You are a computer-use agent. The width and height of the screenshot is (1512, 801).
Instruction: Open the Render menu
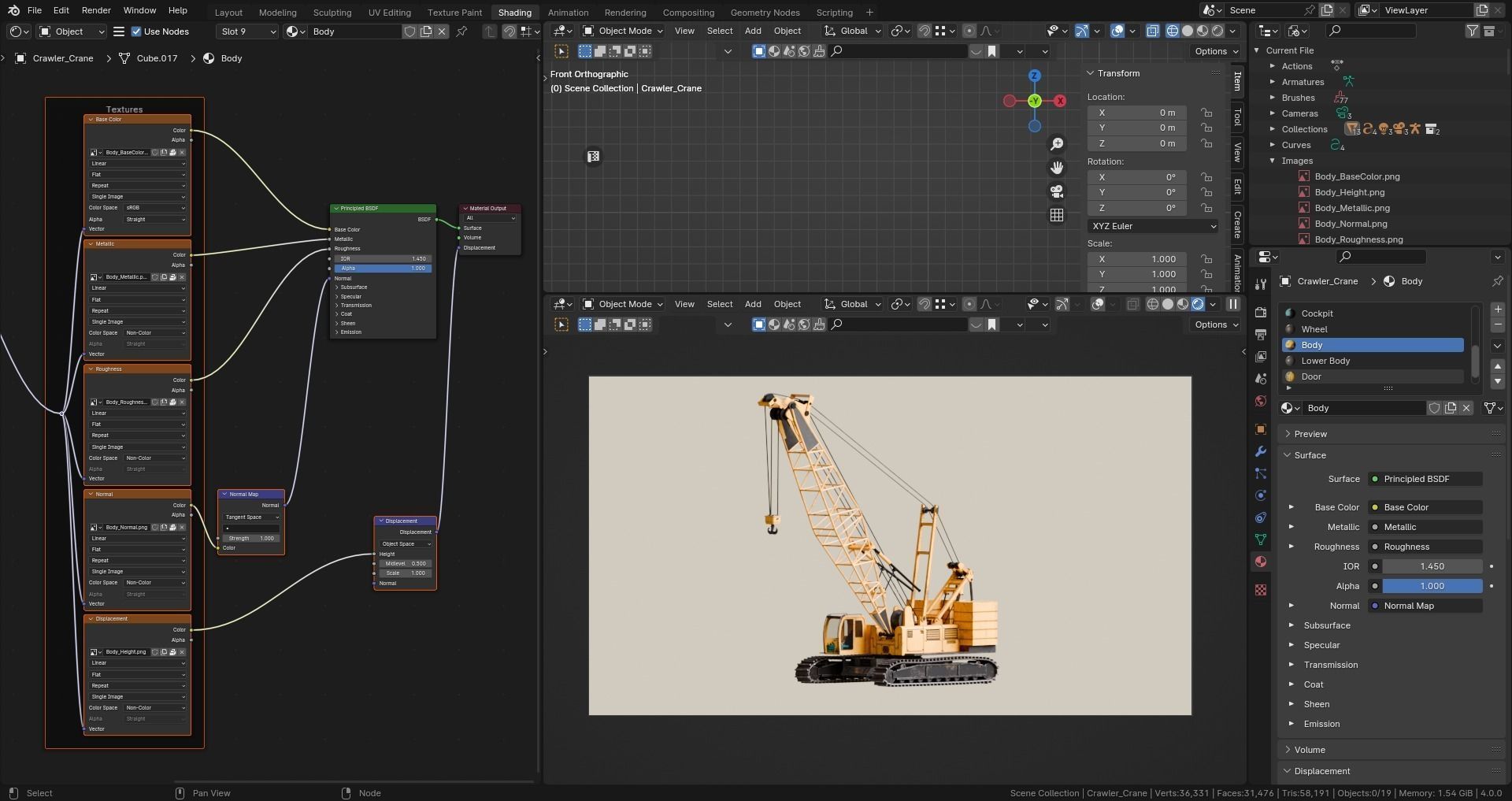click(x=96, y=10)
